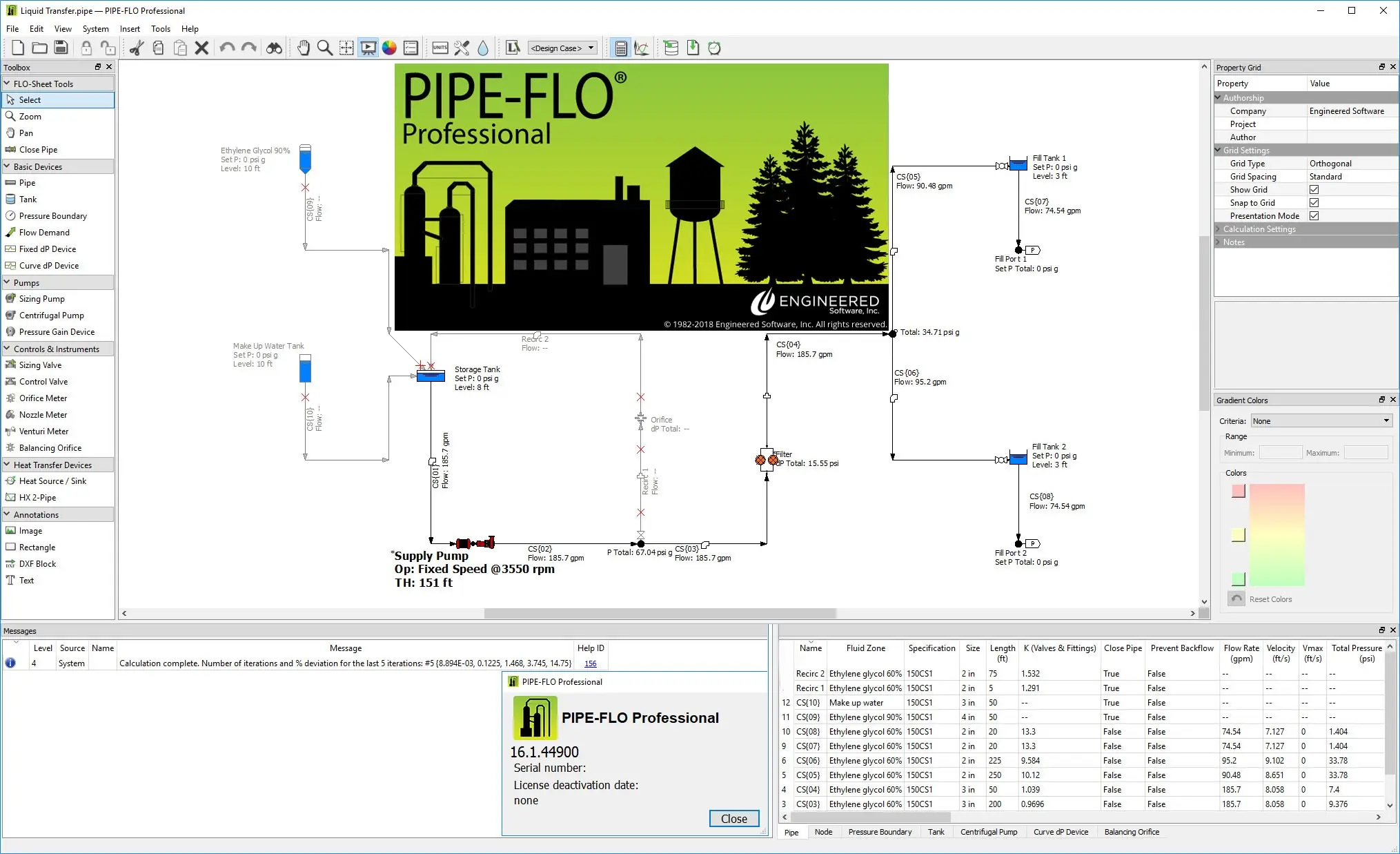Choose Heat Source / Sink tool
Image resolution: width=1400 pixels, height=854 pixels.
52,481
